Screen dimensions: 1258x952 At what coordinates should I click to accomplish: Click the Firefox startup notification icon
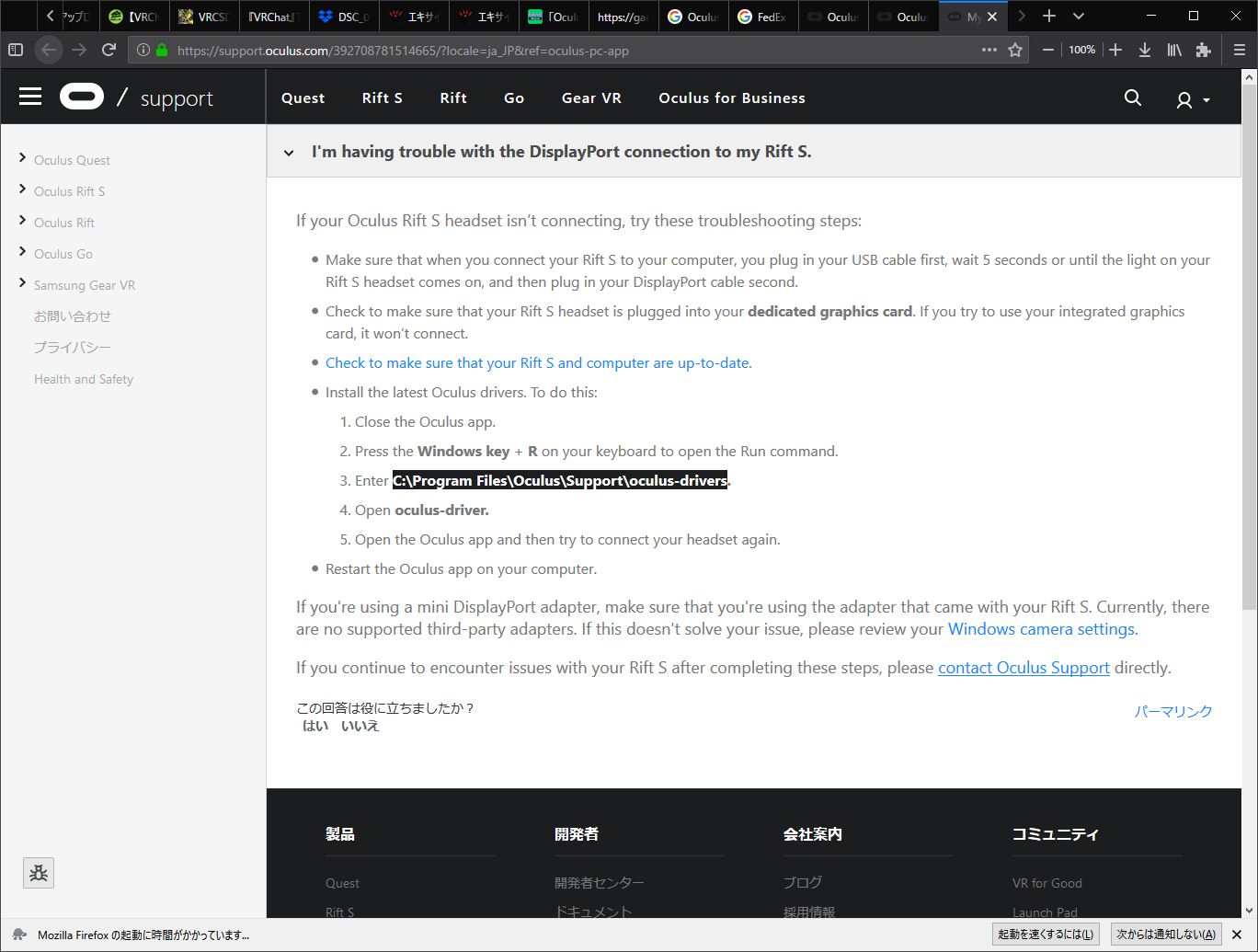(x=19, y=934)
